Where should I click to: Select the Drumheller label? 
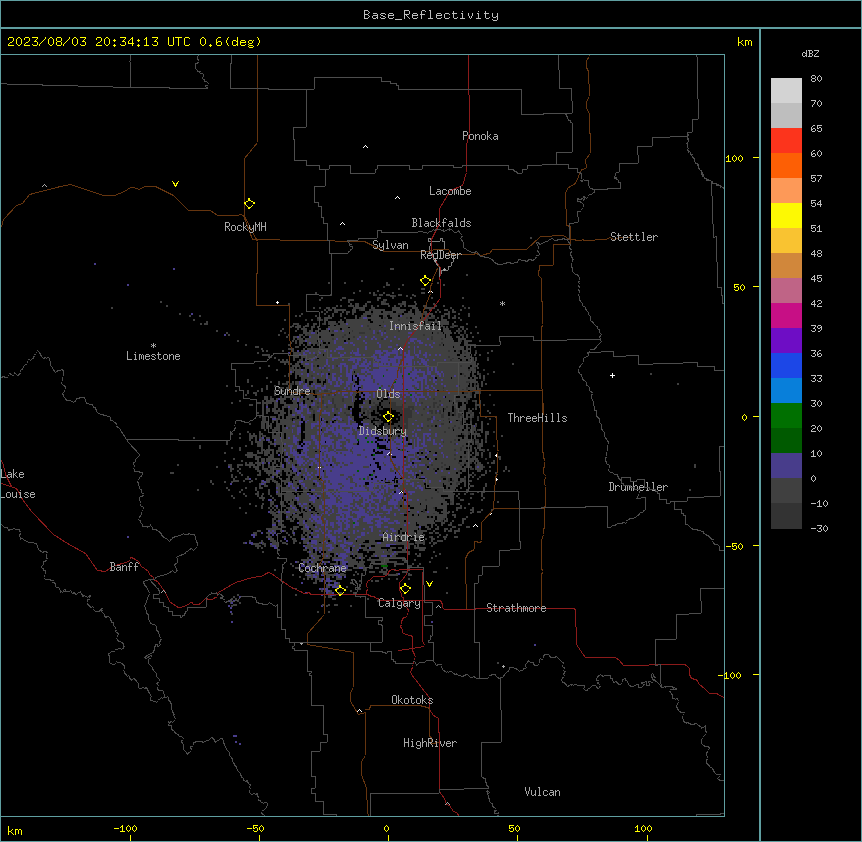pyautogui.click(x=638, y=487)
